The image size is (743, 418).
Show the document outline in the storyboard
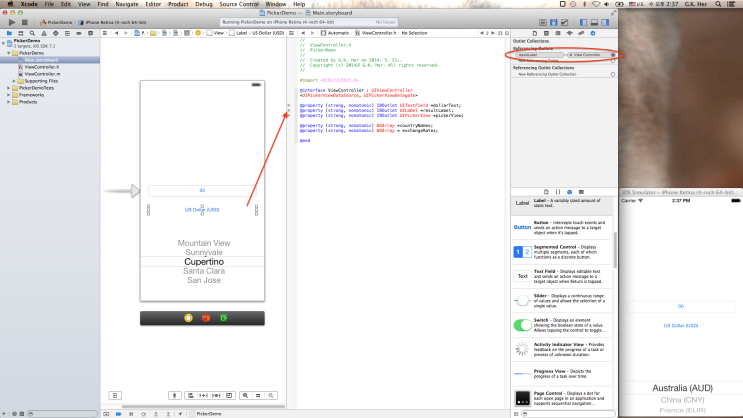(115, 395)
